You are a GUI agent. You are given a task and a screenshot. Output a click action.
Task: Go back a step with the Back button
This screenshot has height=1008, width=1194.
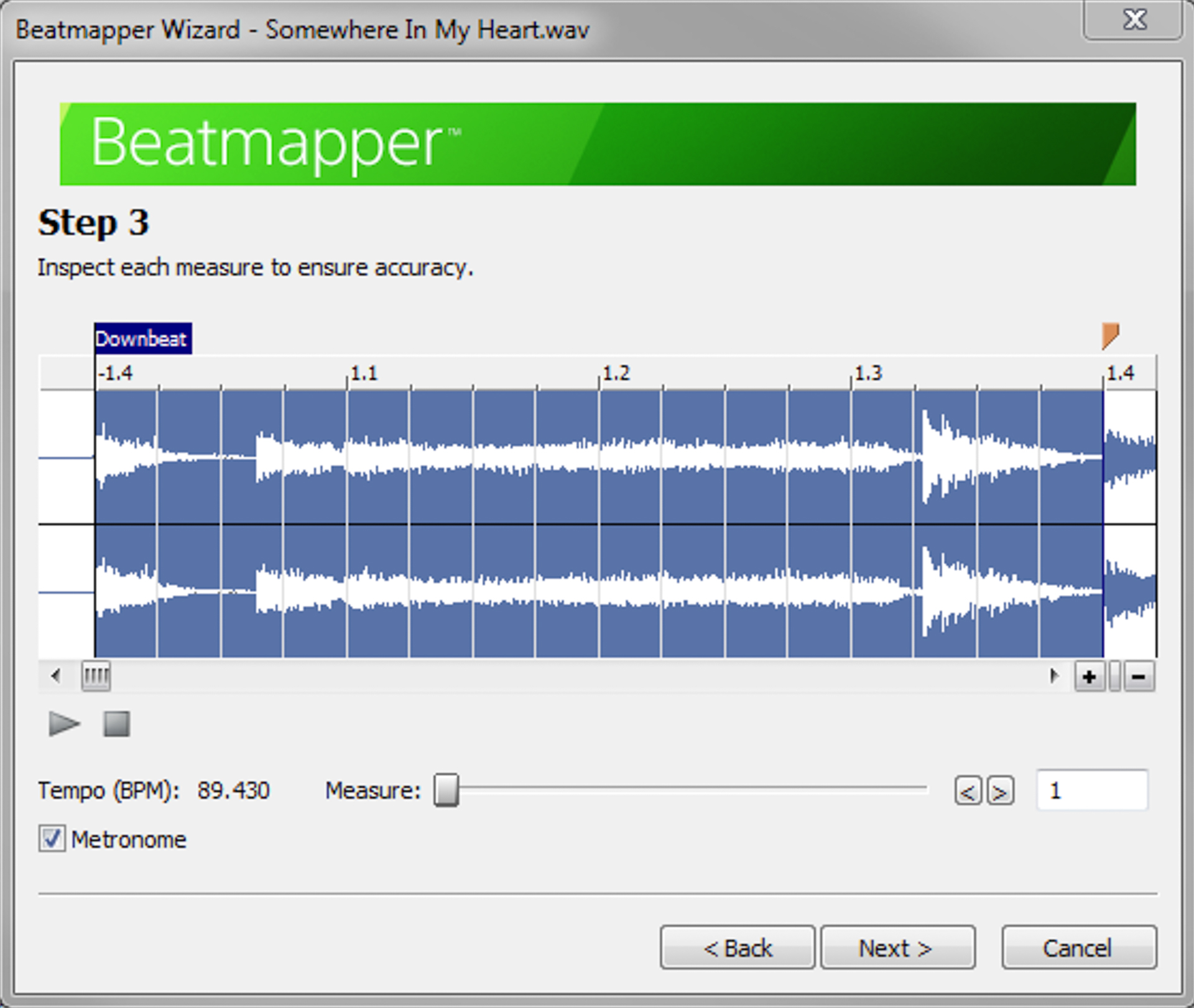click(x=738, y=948)
